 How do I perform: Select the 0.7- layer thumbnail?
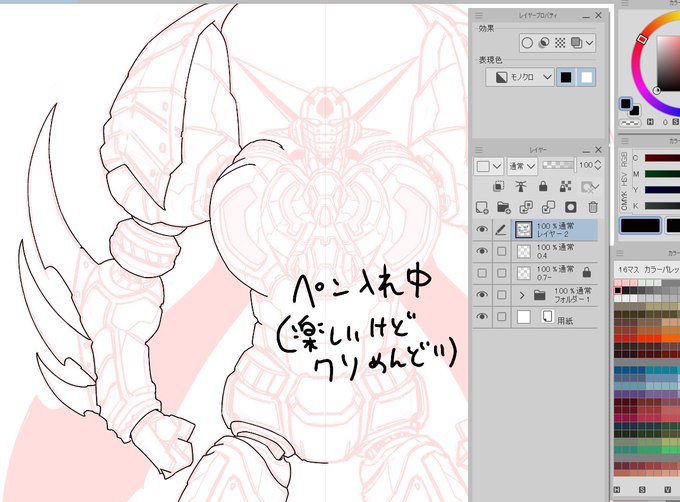524,273
